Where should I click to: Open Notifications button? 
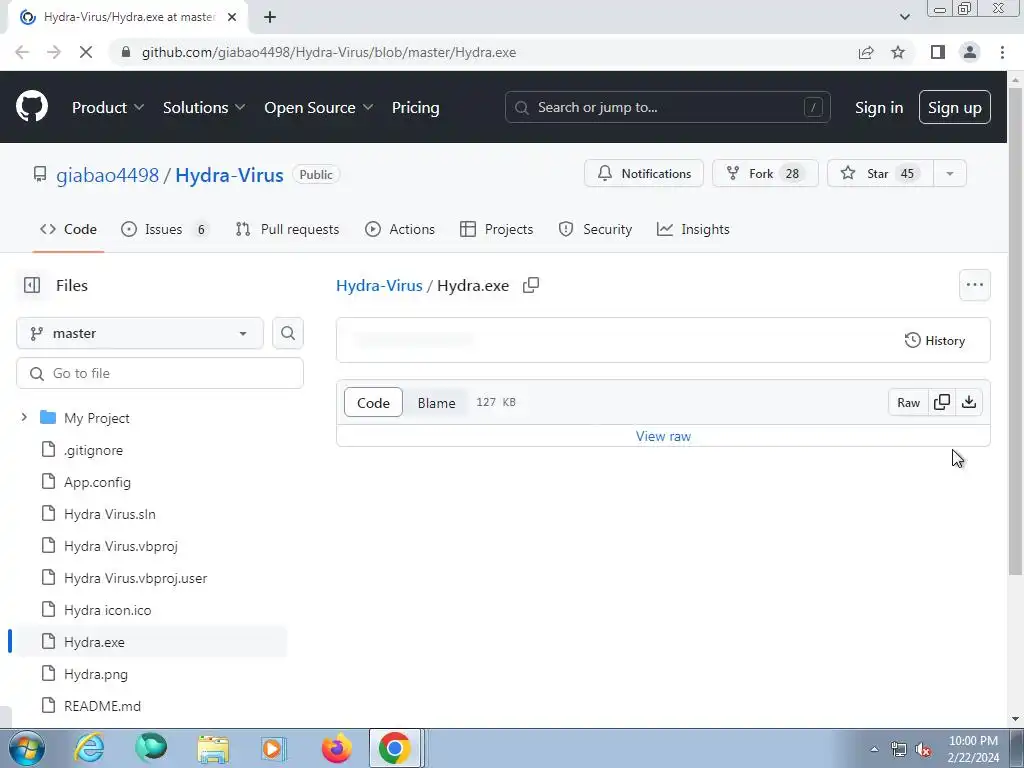pos(643,174)
